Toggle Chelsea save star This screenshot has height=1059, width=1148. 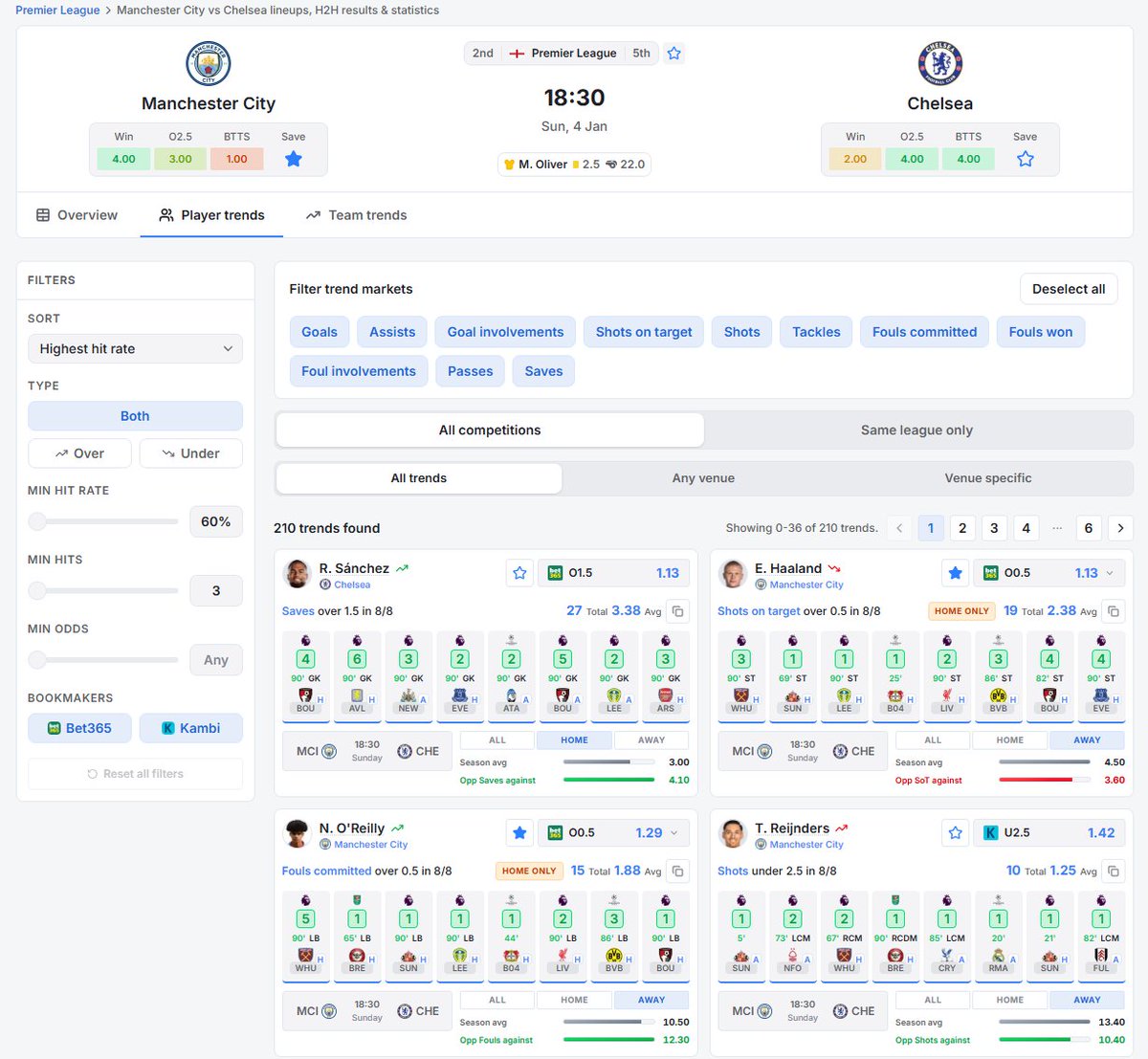1026,159
